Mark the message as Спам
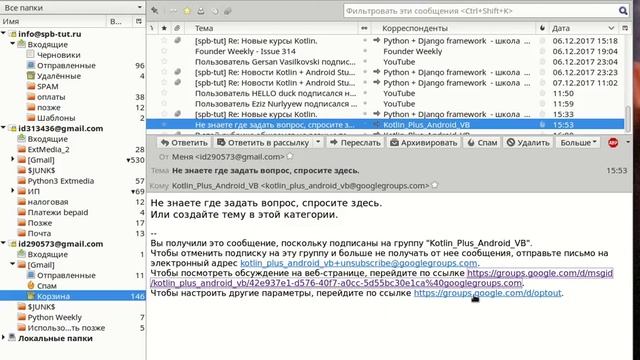Image resolution: width=640 pixels, height=360 pixels. [482, 143]
